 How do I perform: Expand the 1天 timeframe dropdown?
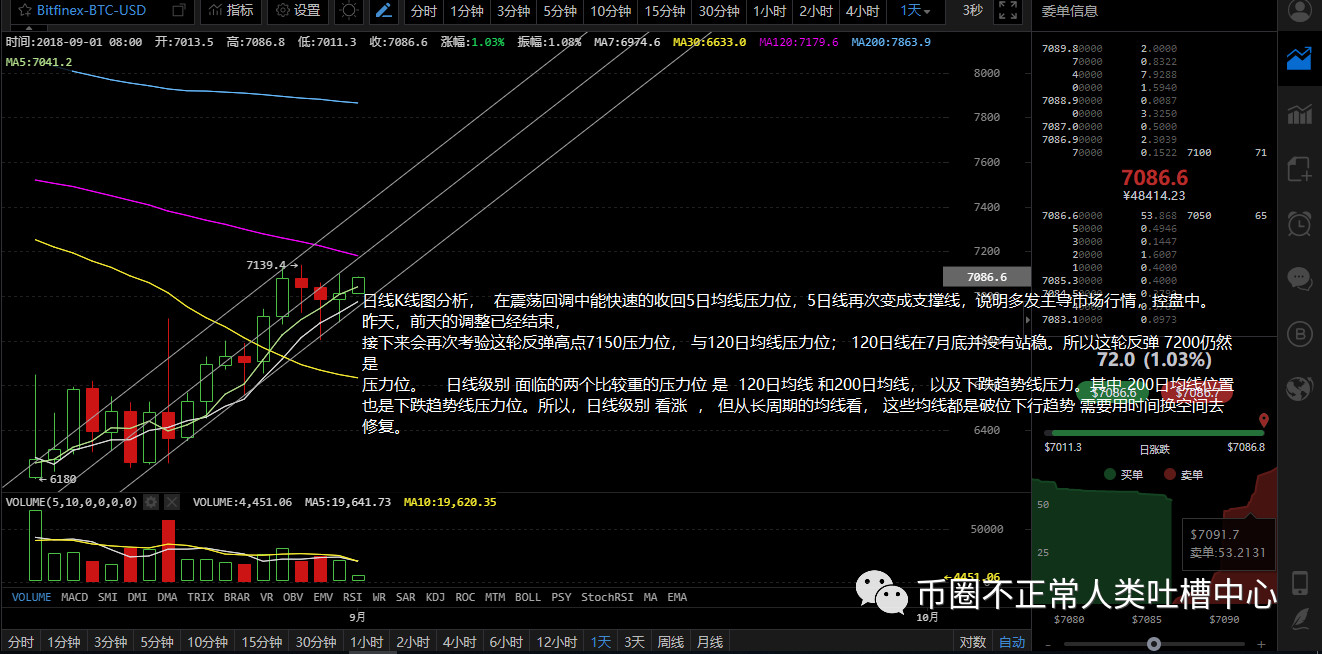tap(915, 11)
